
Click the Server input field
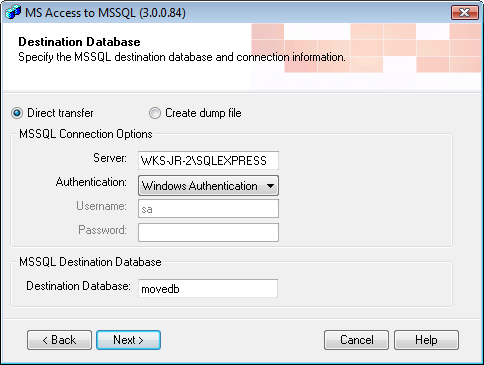click(x=208, y=161)
